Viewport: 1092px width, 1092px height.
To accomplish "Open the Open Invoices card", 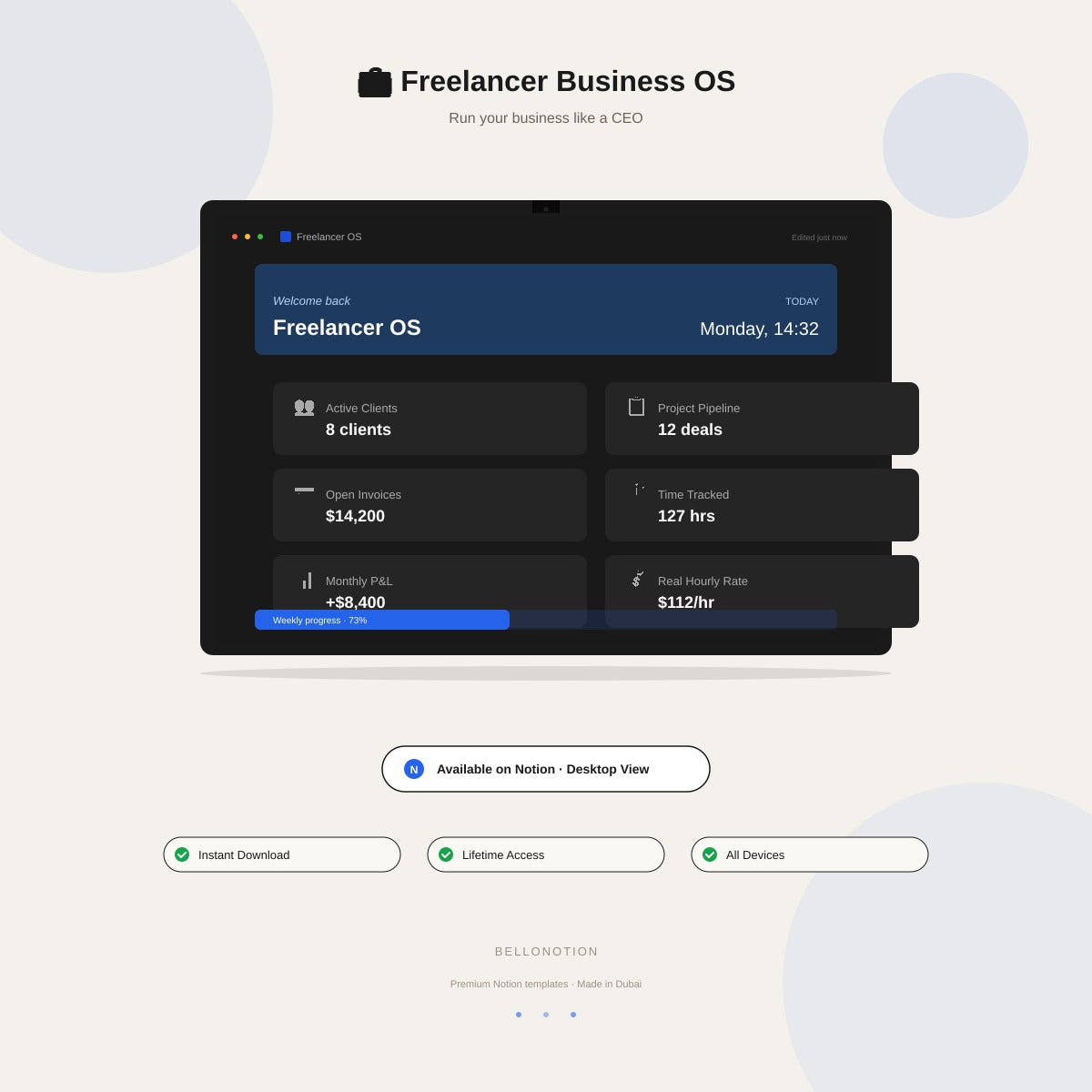I will coord(430,505).
